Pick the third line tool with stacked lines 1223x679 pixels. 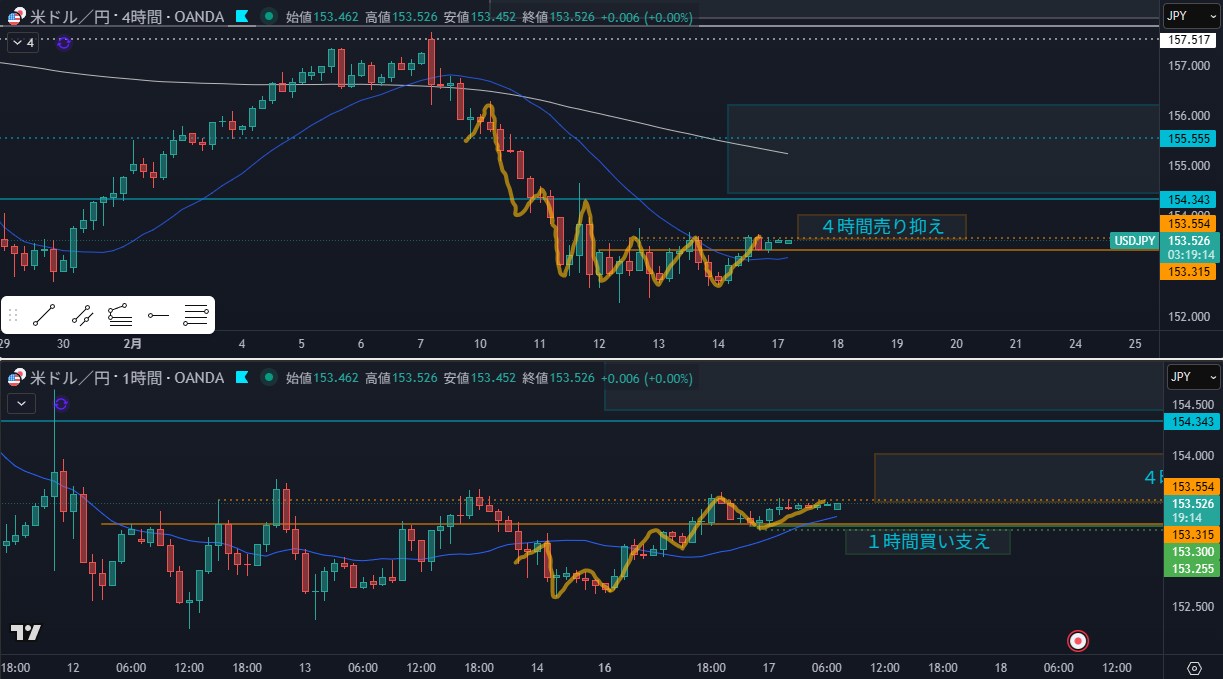tap(120, 317)
